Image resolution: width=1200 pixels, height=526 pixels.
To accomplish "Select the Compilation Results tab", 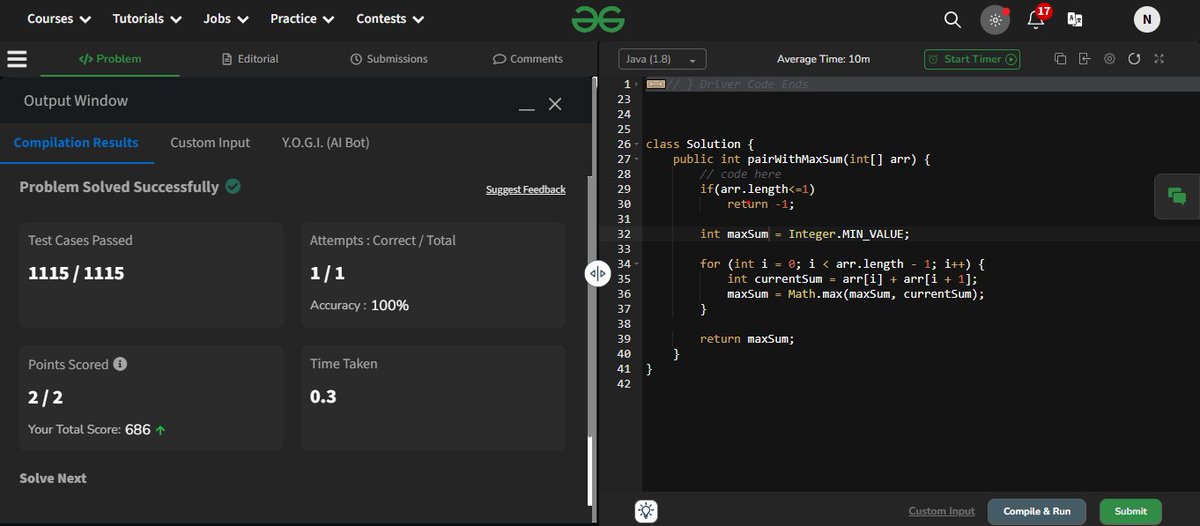I will point(76,143).
